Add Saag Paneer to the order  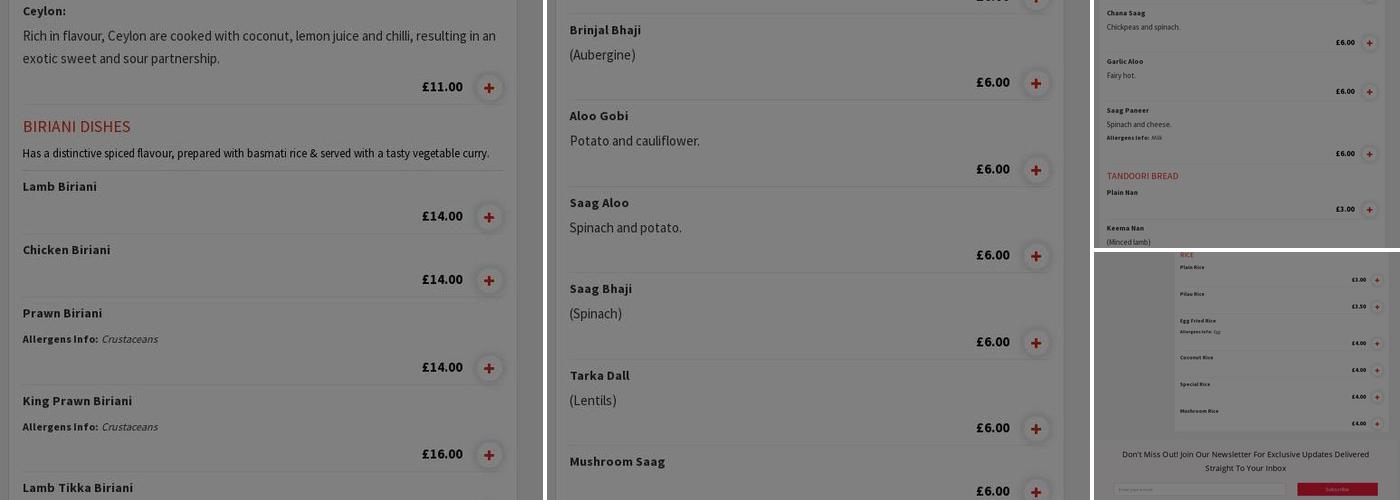(x=1369, y=154)
